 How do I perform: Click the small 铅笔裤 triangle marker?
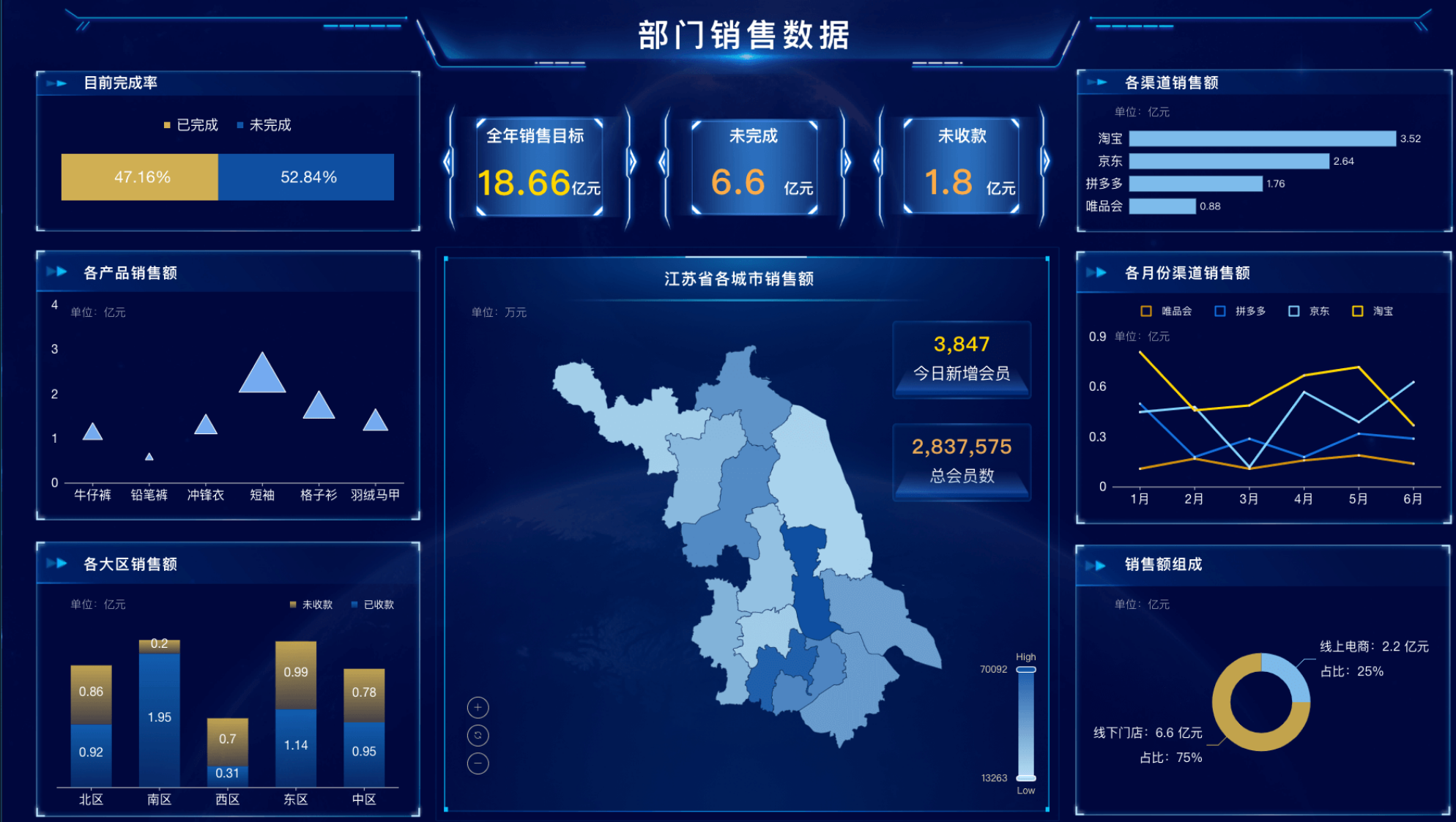[x=149, y=457]
